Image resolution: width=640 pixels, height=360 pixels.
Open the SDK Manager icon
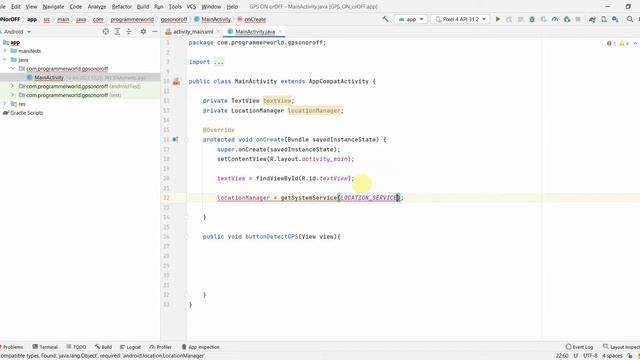(x=615, y=19)
